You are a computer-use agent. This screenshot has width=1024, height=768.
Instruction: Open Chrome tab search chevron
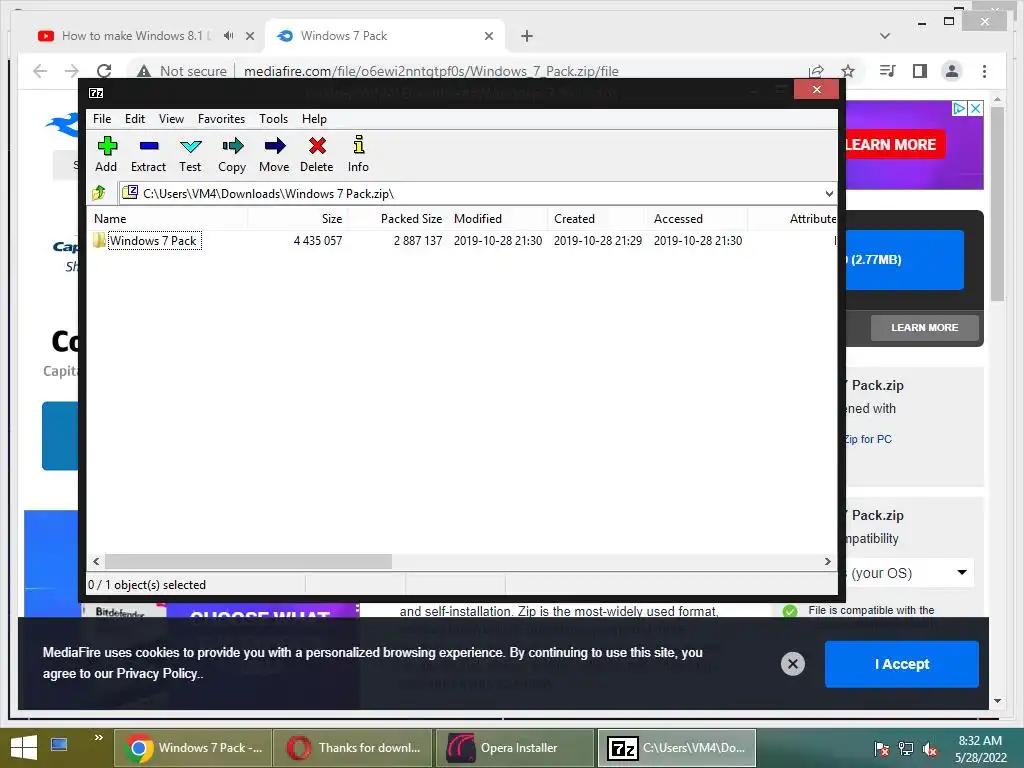coord(885,36)
